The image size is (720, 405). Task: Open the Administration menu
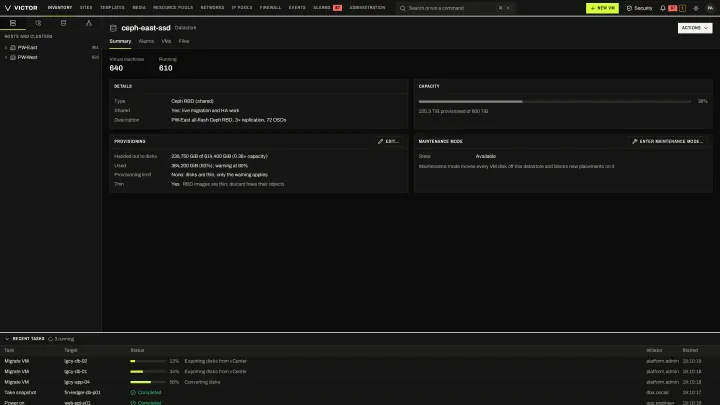pos(367,8)
